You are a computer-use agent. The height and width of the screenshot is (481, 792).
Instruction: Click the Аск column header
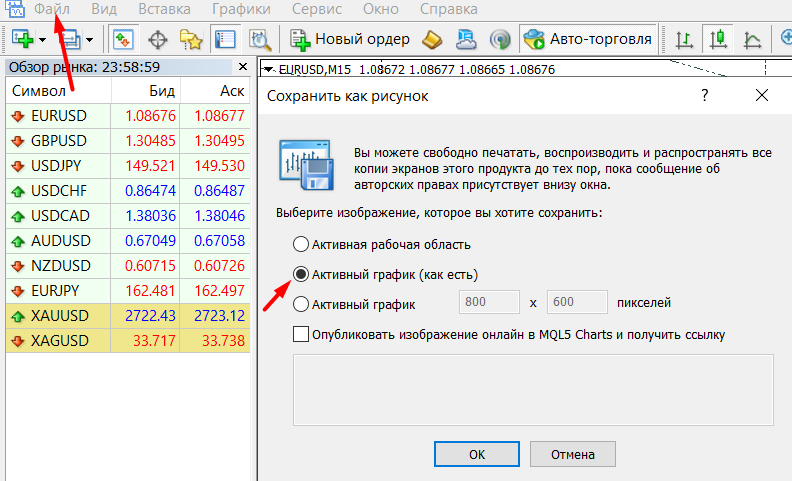(215, 91)
